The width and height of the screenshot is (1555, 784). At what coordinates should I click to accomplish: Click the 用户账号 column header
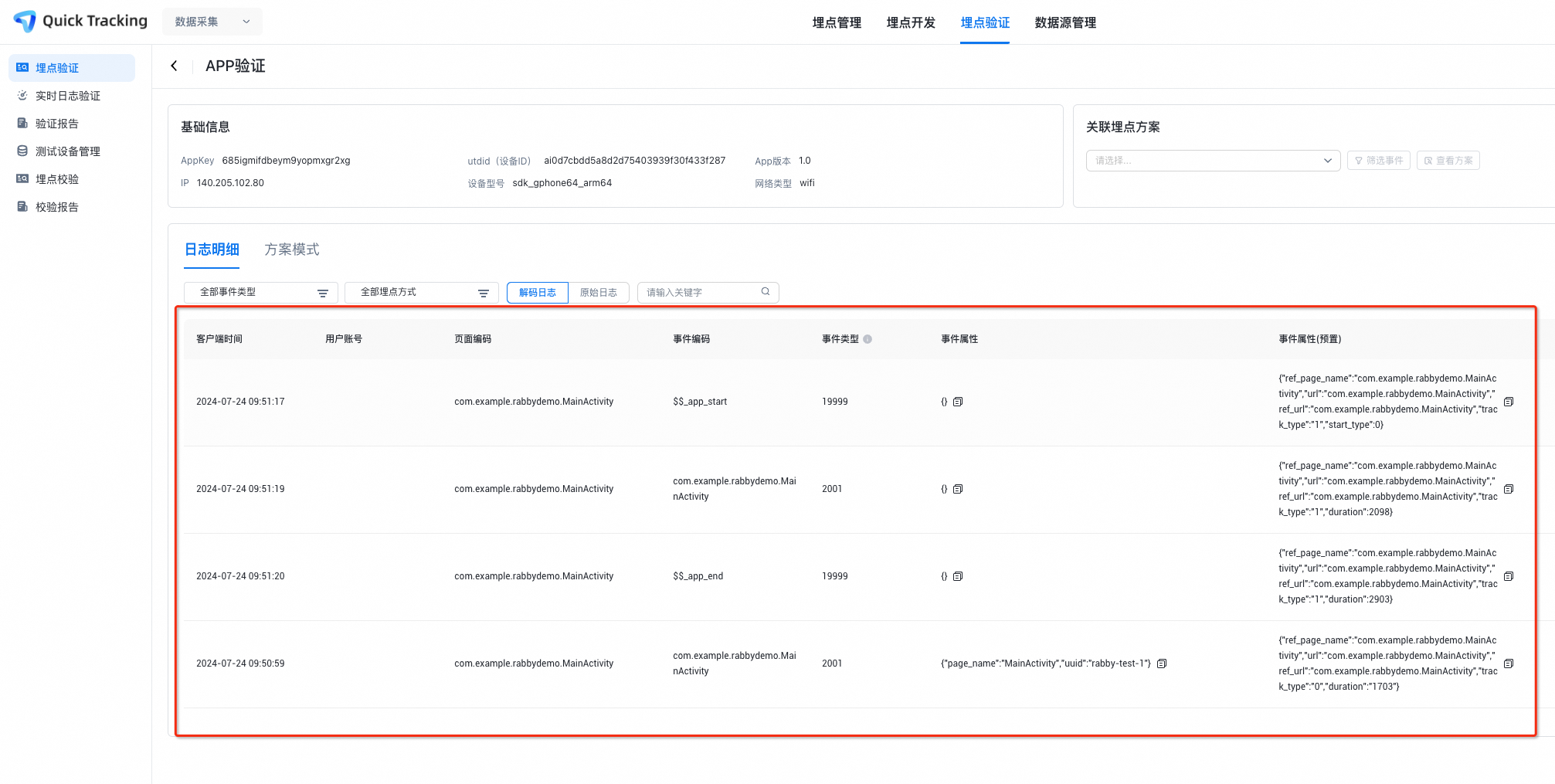pyautogui.click(x=344, y=339)
